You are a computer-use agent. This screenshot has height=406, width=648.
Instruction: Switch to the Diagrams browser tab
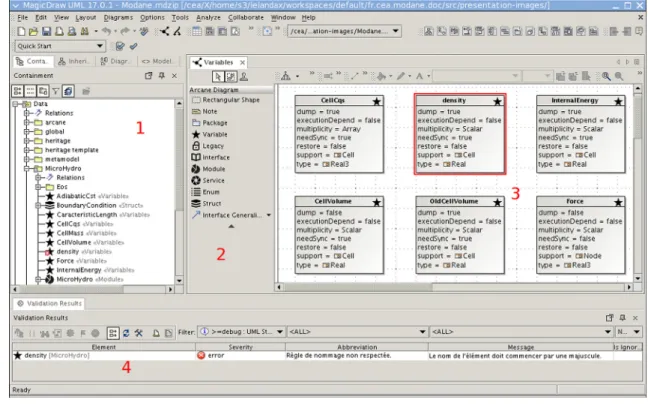[115, 61]
